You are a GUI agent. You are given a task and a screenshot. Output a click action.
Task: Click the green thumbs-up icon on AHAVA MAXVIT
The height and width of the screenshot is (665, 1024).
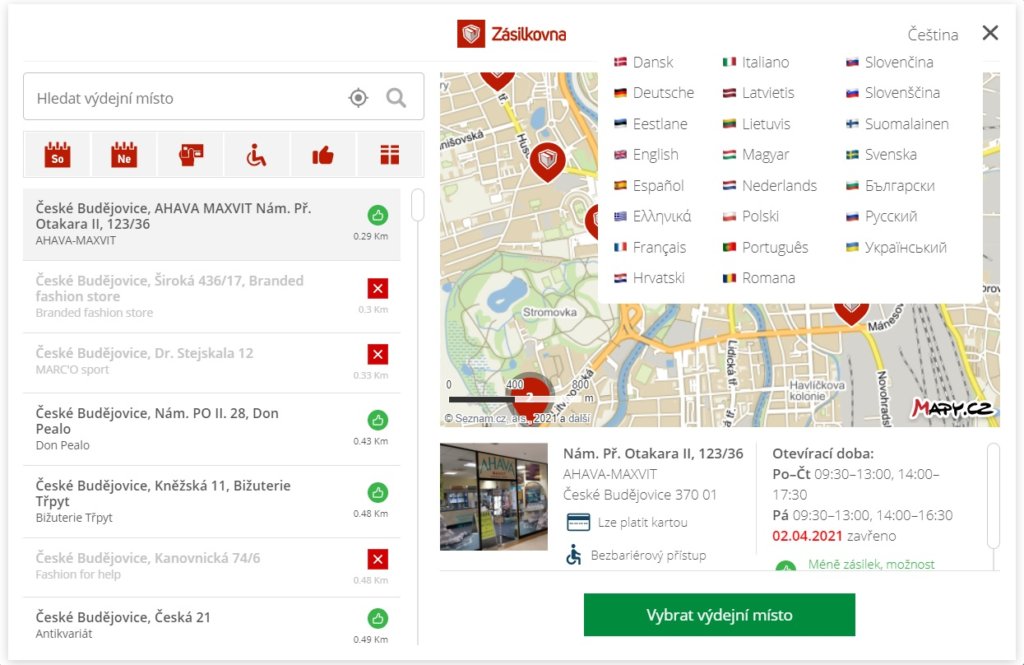click(x=377, y=215)
